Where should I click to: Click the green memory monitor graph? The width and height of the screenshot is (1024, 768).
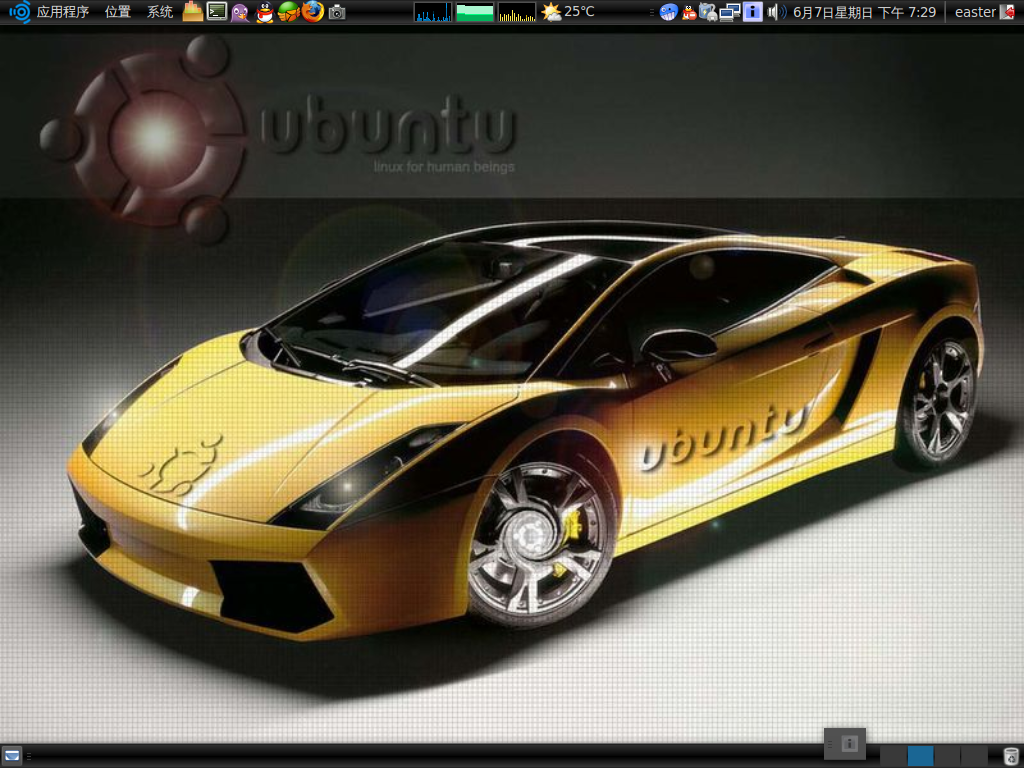click(x=475, y=12)
